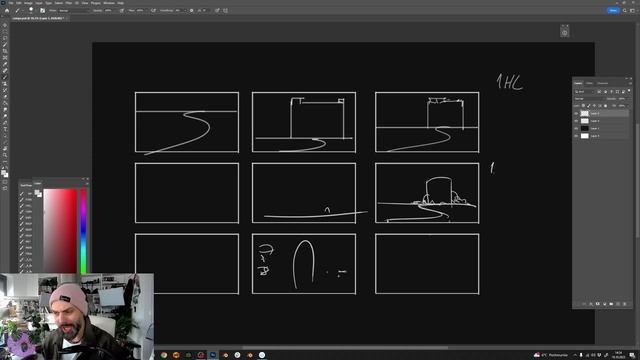Open the Filter menu
The height and width of the screenshot is (360, 640).
69,3
